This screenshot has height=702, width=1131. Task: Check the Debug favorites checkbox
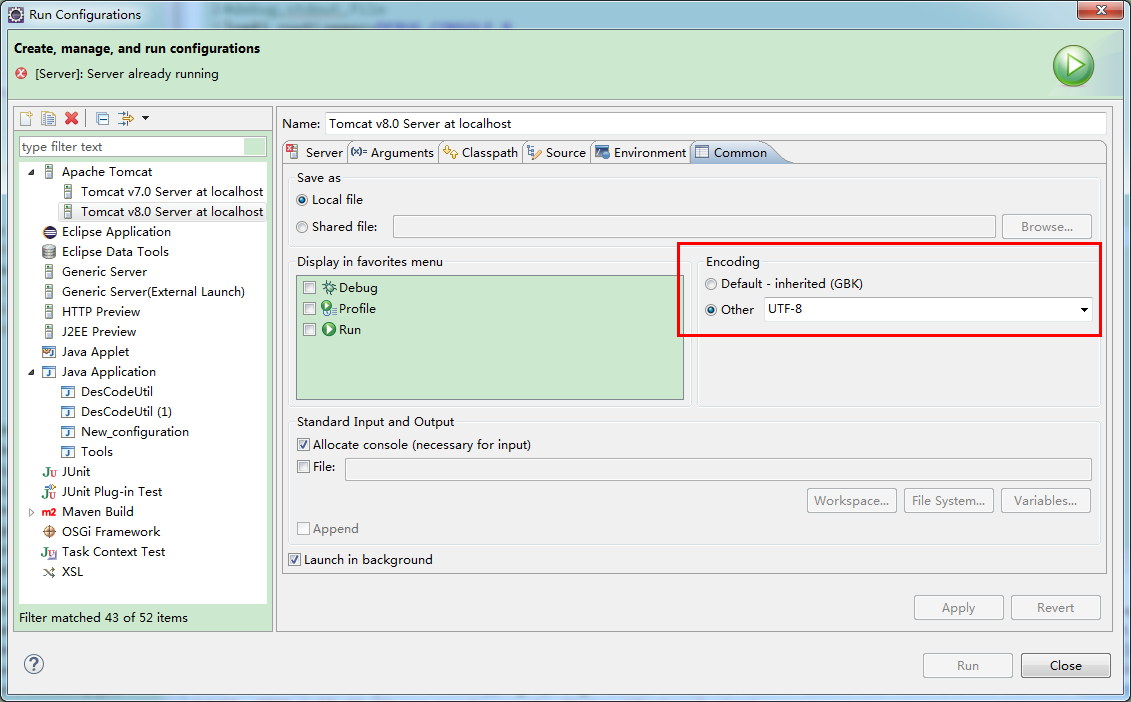[x=309, y=287]
